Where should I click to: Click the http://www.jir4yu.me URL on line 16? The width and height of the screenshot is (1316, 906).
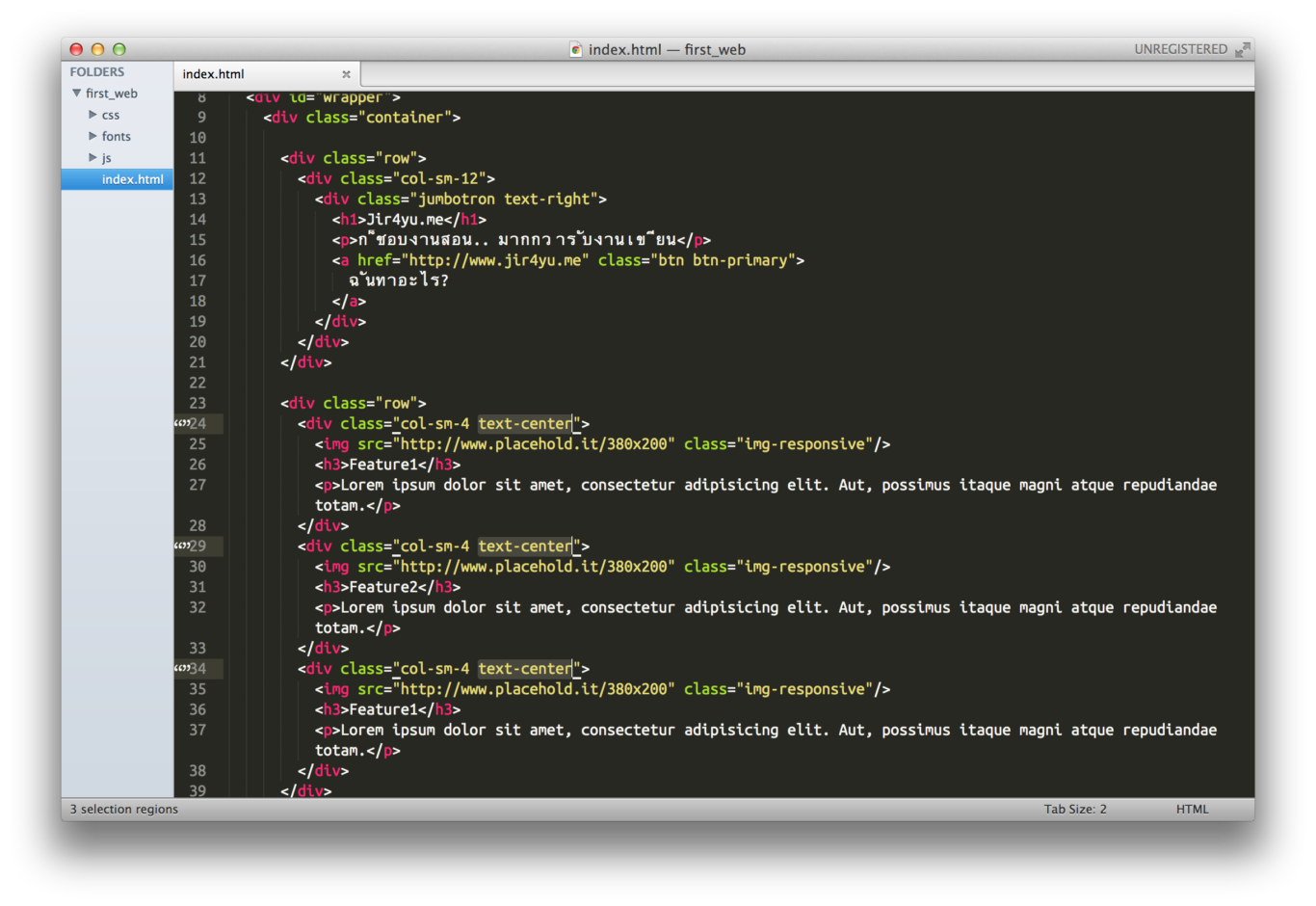[x=495, y=260]
